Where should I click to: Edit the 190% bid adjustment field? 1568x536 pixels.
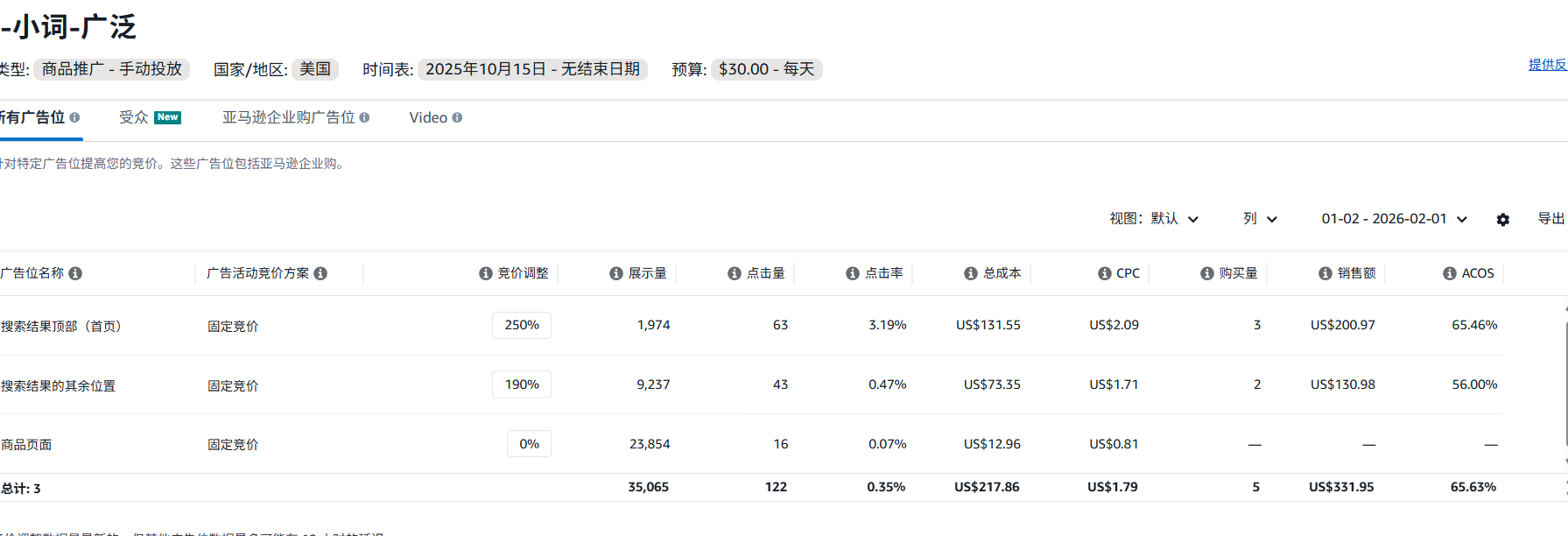522,384
